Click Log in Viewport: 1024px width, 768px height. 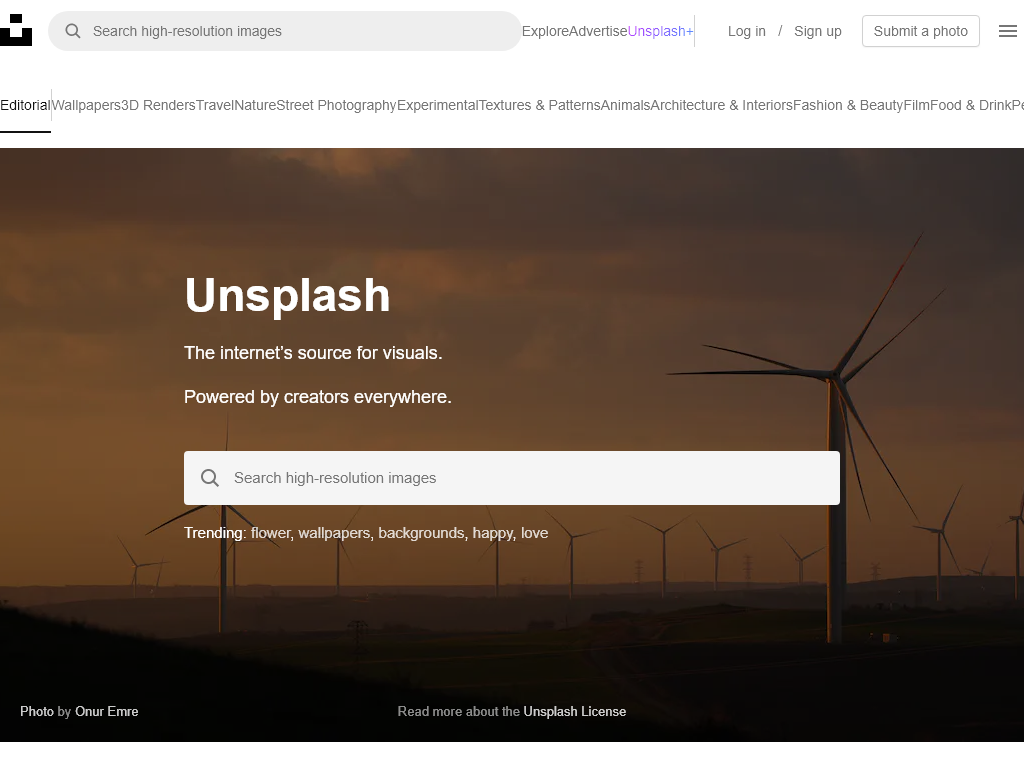point(746,31)
